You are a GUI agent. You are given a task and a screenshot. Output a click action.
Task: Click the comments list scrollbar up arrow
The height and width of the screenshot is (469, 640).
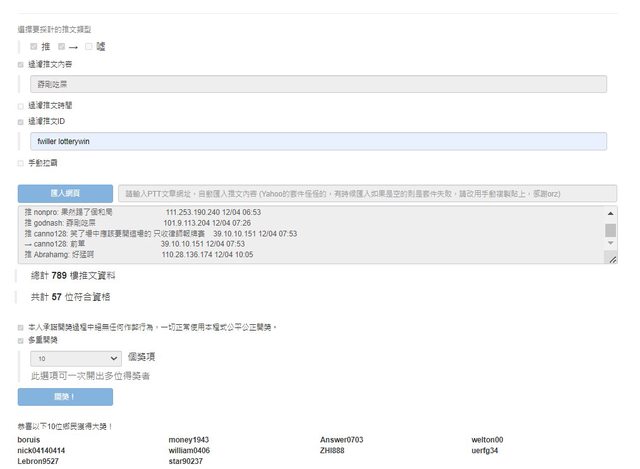pos(611,212)
